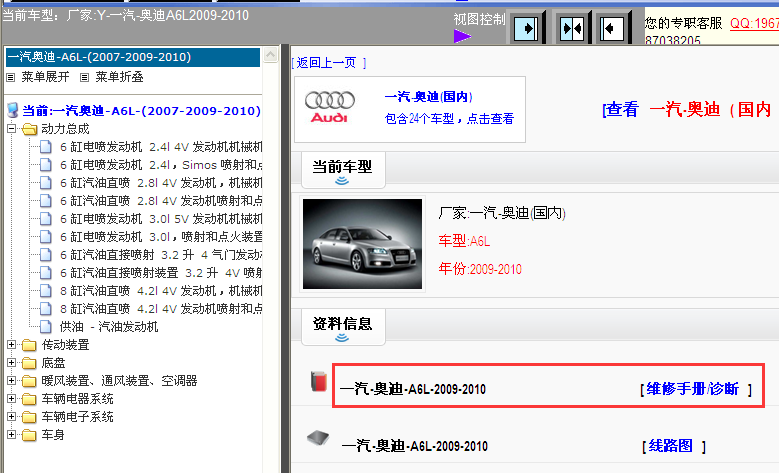Open 6缸汽油直喷 2.8l 4V 发动机喷射和点火 item

[161, 201]
